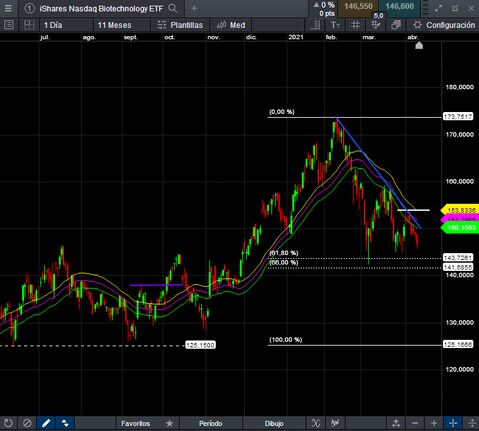Click the favorites star icon
479x431 pixels.
tap(170, 423)
